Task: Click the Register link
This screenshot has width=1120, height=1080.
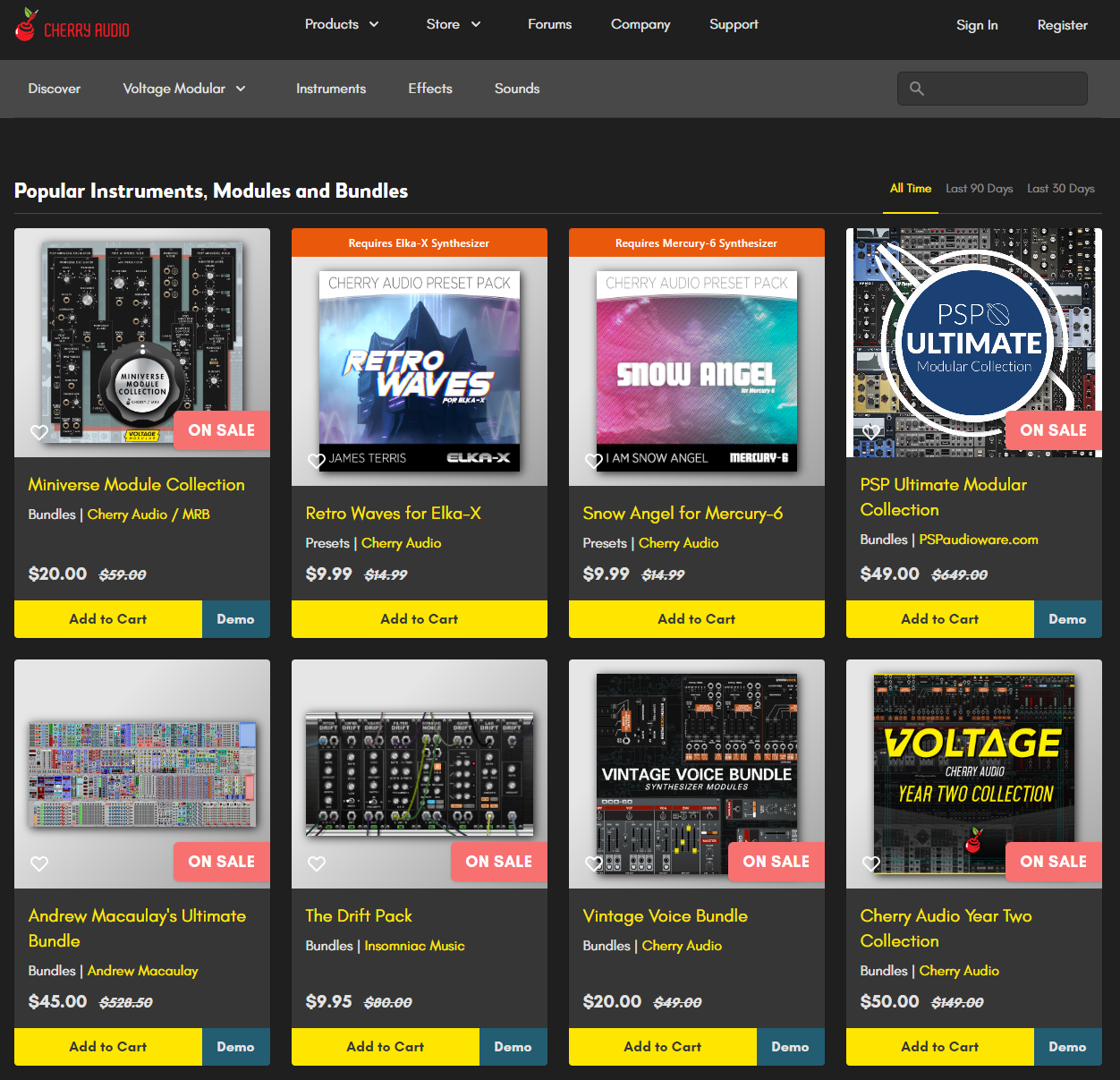Action: coord(1063,25)
